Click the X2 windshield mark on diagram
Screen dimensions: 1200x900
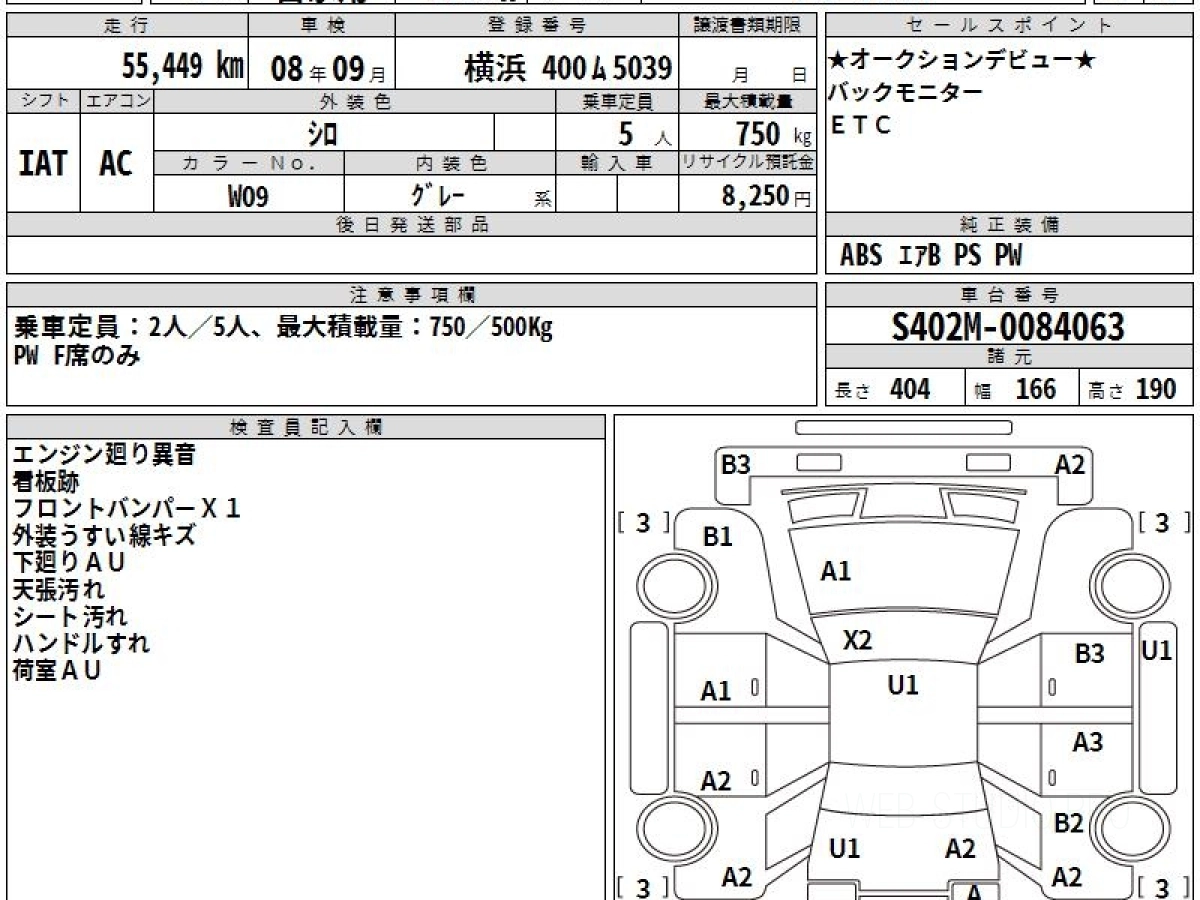coord(857,641)
